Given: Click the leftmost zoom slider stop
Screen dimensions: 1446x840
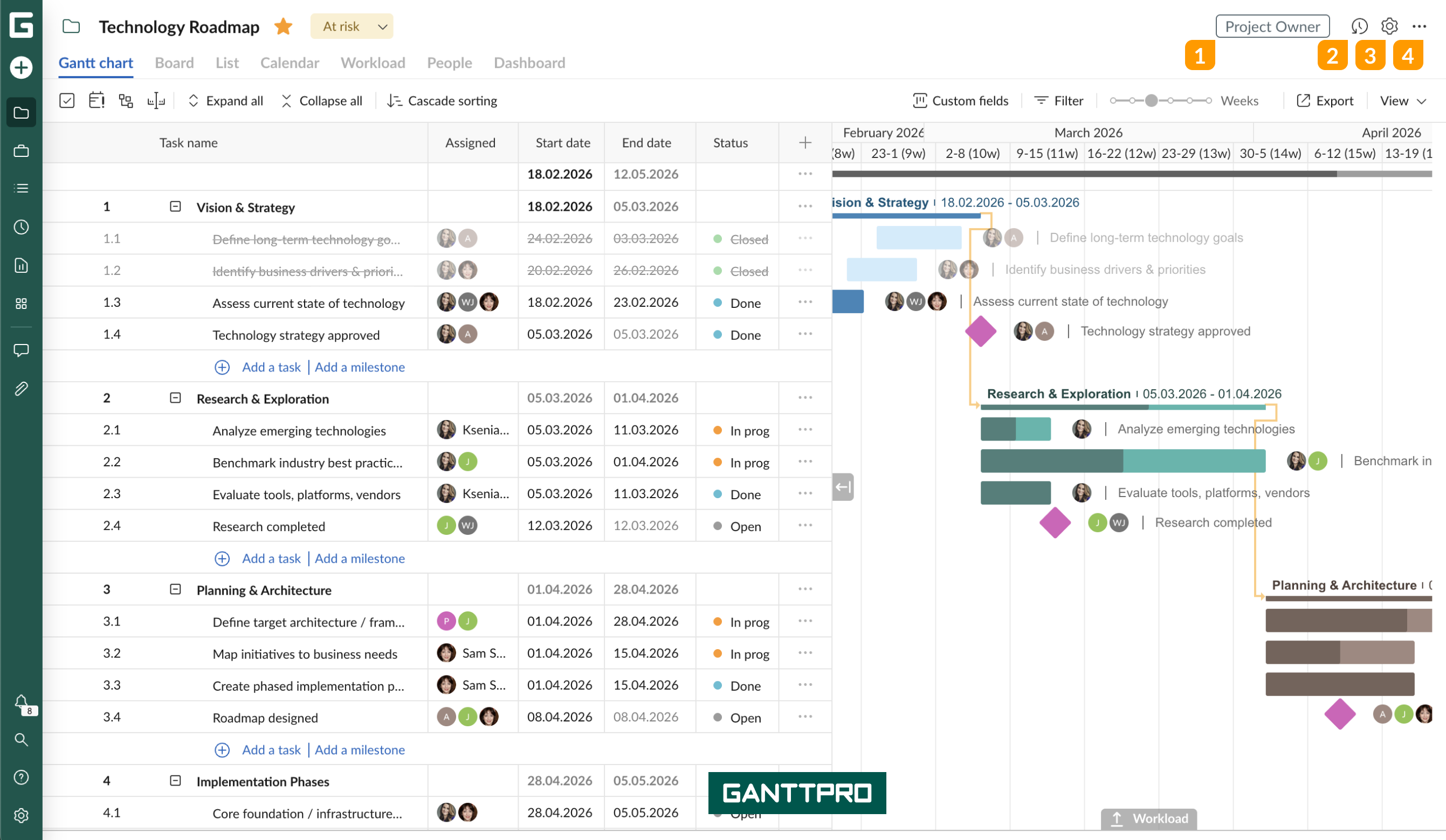Looking at the screenshot, I should click(1113, 100).
